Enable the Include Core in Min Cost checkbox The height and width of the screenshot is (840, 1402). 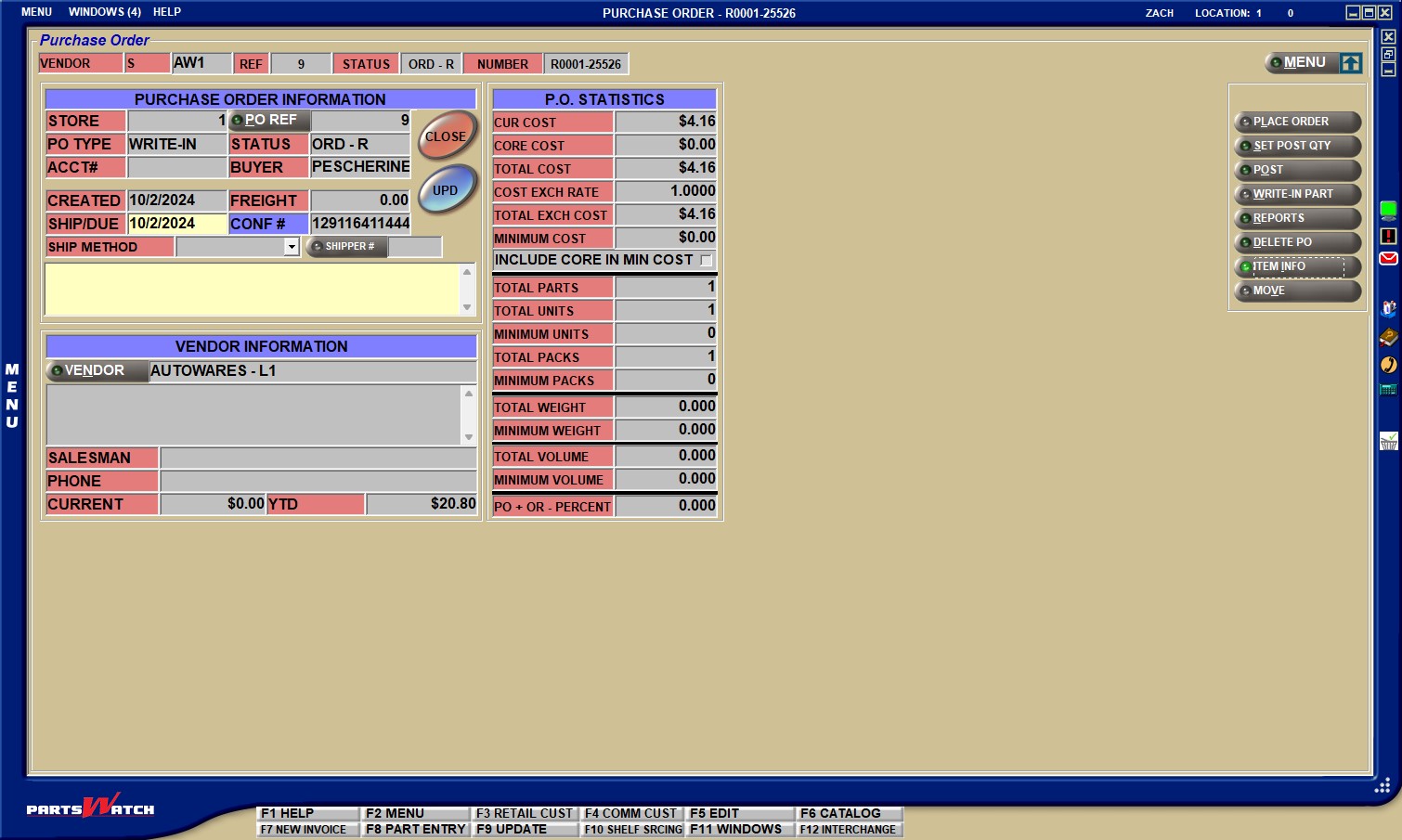pyautogui.click(x=707, y=260)
